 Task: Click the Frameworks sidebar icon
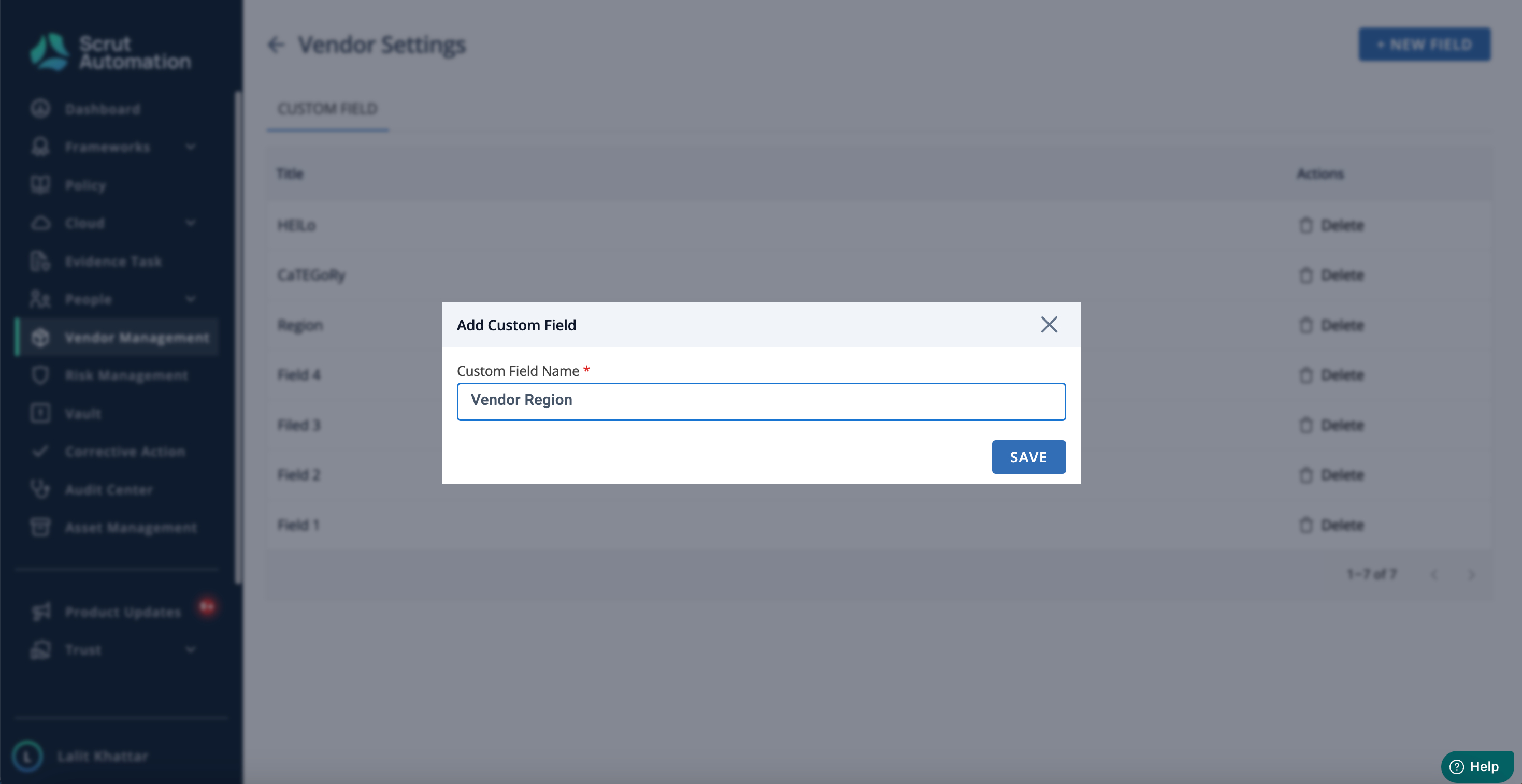click(40, 147)
